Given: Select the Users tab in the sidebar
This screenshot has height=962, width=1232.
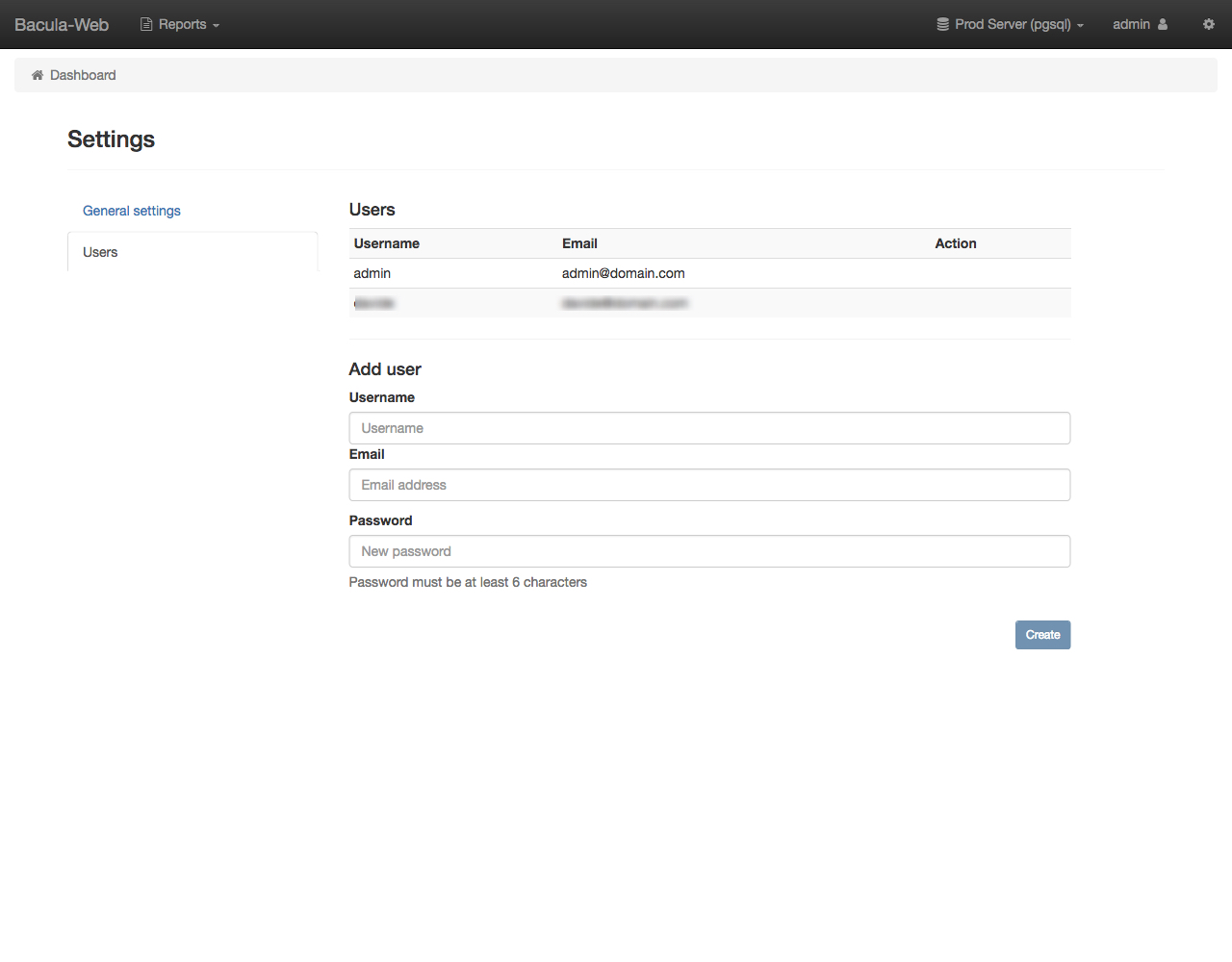Looking at the screenshot, I should click(100, 252).
